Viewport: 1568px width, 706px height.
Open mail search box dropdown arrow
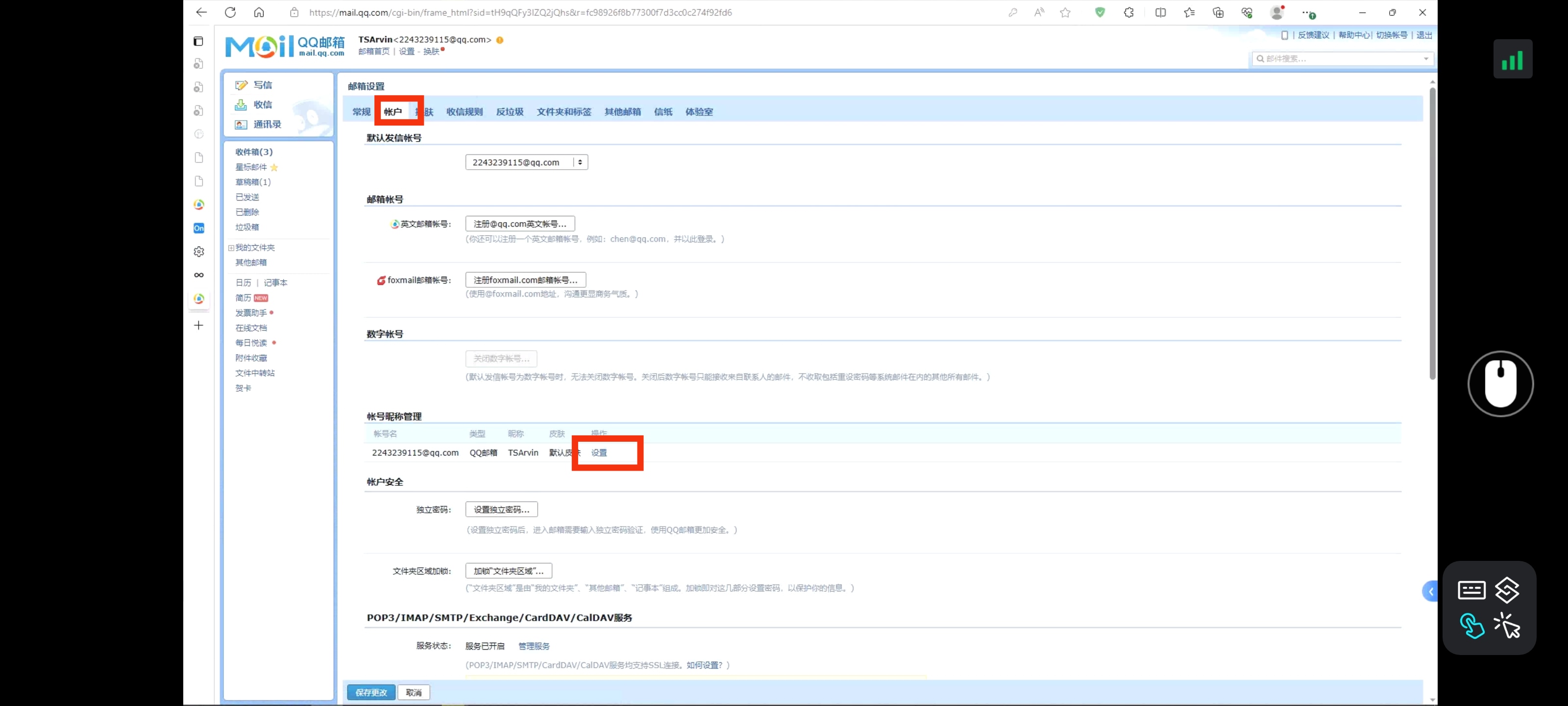pyautogui.click(x=1425, y=58)
